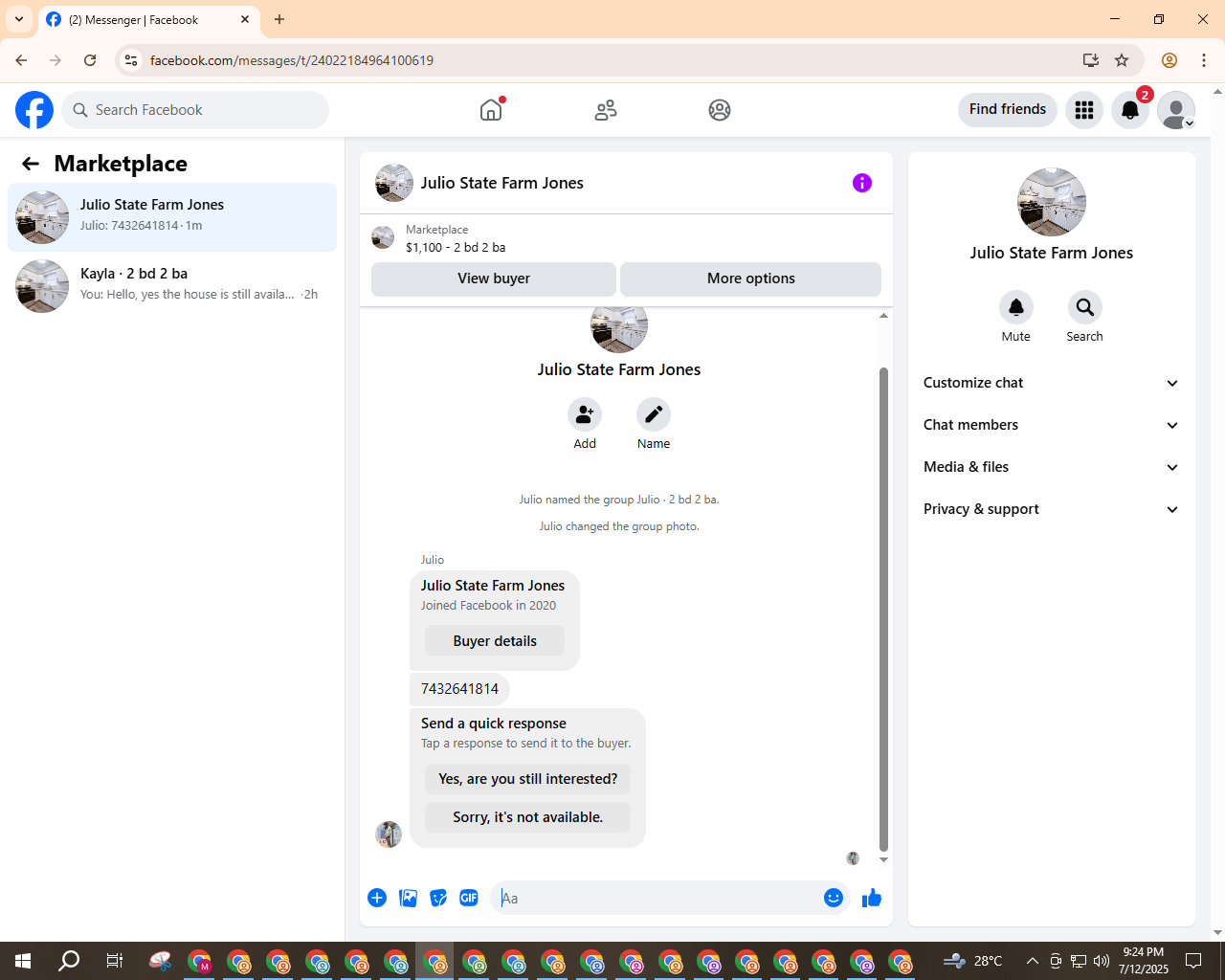Open the notifications bell
Viewport: 1225px width, 980px height.
click(1130, 110)
